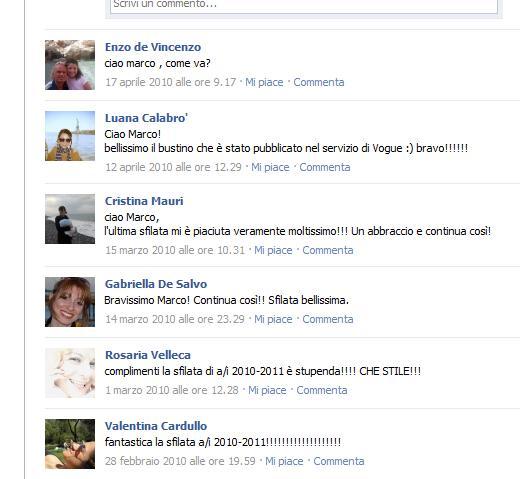Viewport: 520px width, 479px height.
Task: Like Rosaria Velleca's post with Mi piace
Action: coord(267,390)
